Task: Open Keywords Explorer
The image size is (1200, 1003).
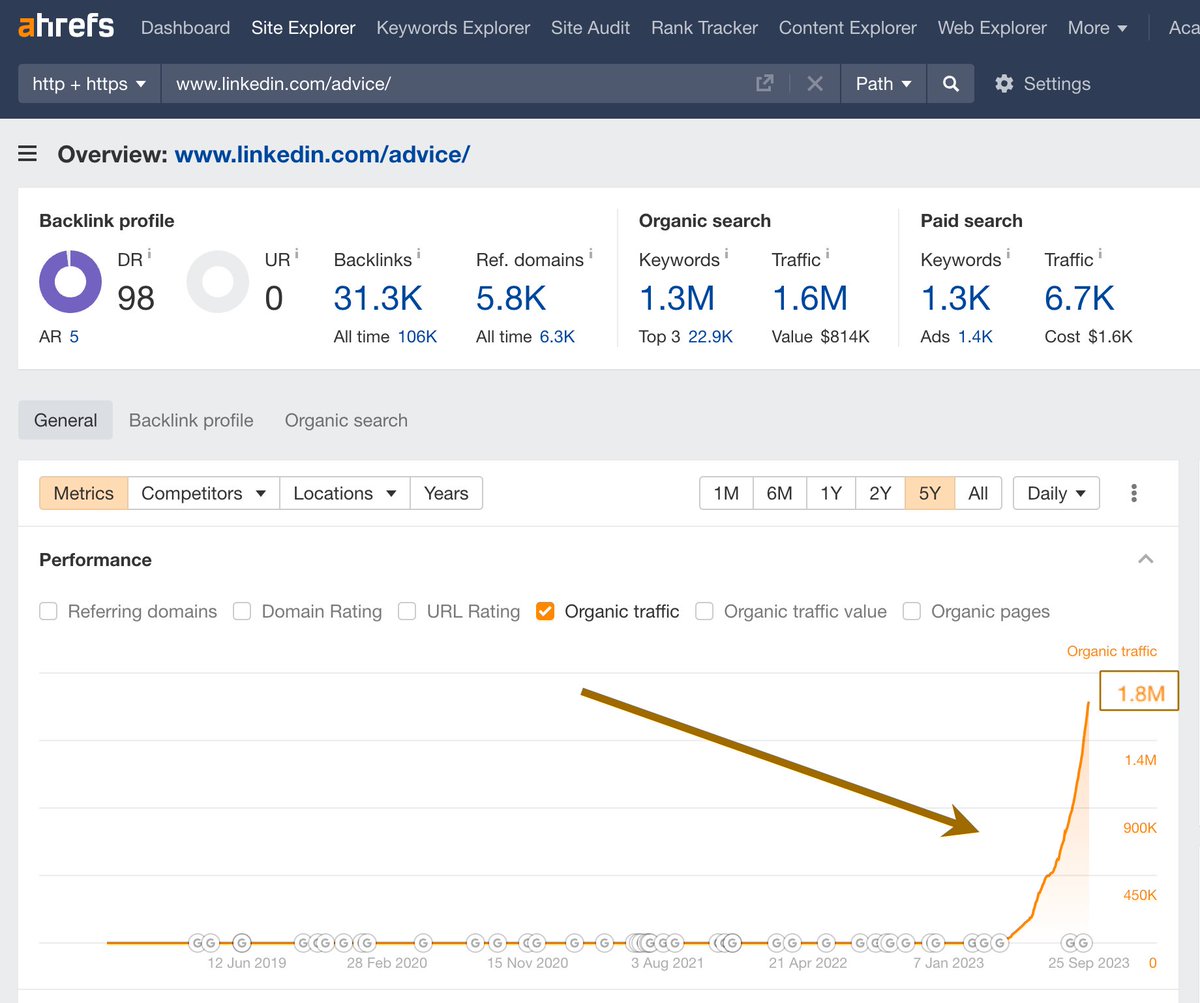Action: tap(453, 28)
